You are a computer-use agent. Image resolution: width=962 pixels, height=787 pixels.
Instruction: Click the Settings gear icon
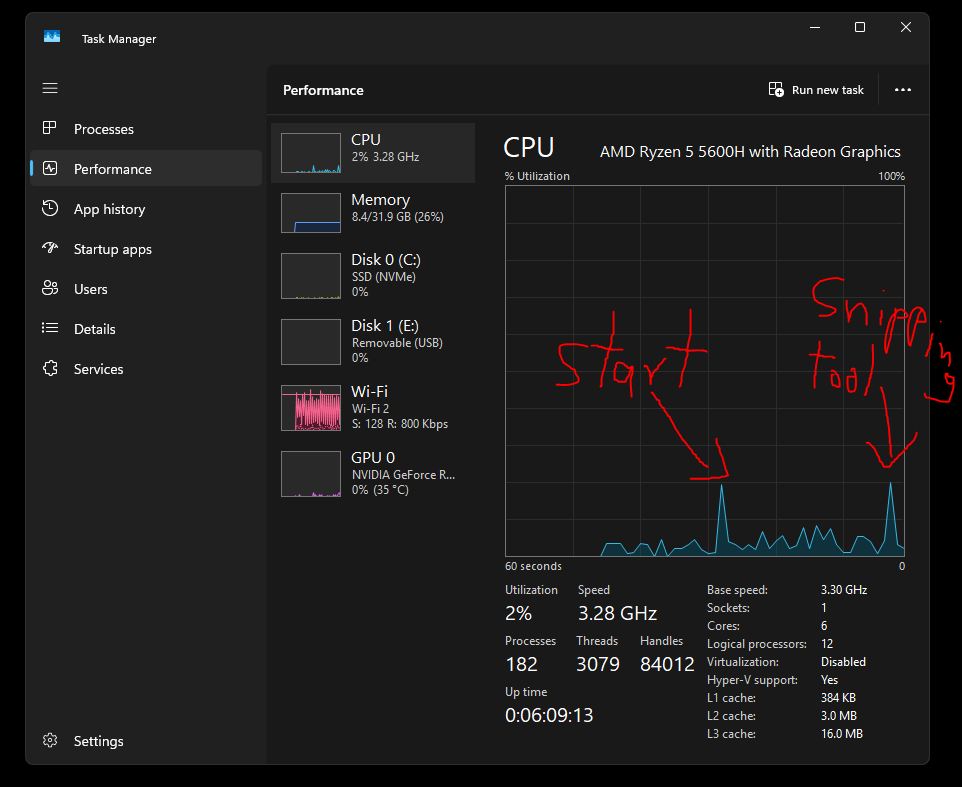(x=50, y=740)
